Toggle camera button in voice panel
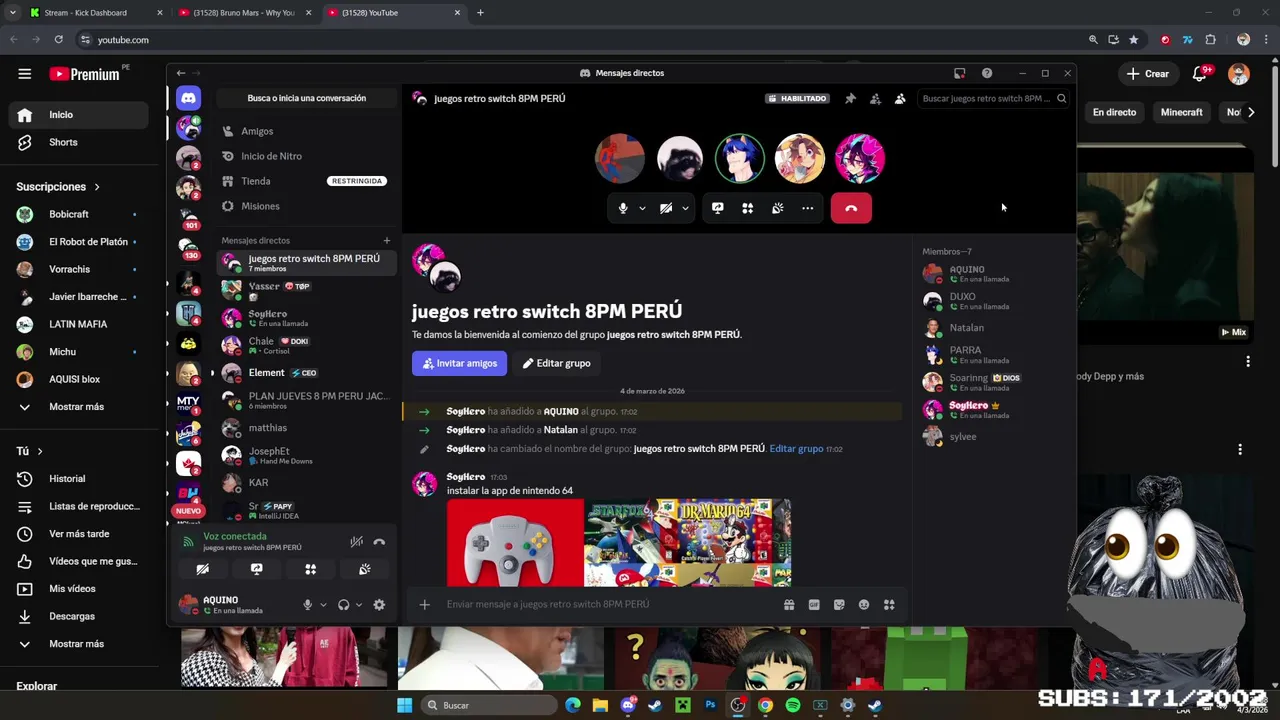Image resolution: width=1280 pixels, height=720 pixels. click(x=203, y=569)
